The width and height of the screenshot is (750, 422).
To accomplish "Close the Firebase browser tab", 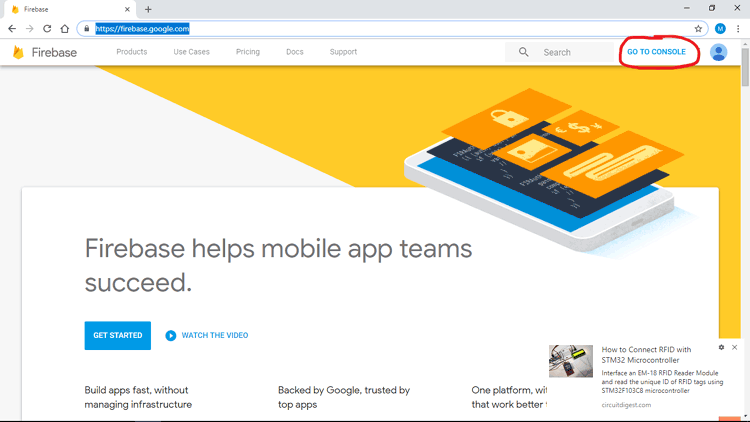I will [127, 9].
